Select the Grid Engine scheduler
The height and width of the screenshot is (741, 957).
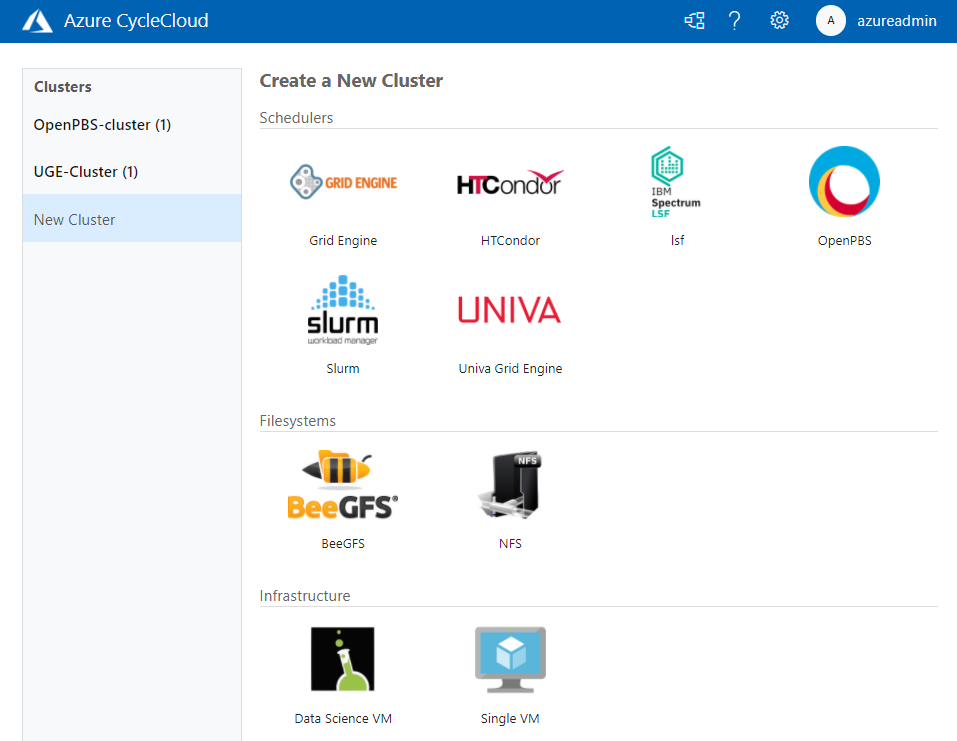pyautogui.click(x=343, y=182)
